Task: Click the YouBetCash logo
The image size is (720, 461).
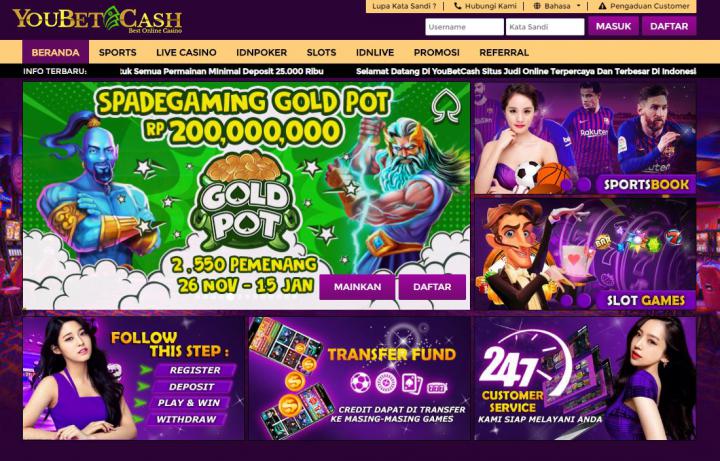Action: point(97,20)
